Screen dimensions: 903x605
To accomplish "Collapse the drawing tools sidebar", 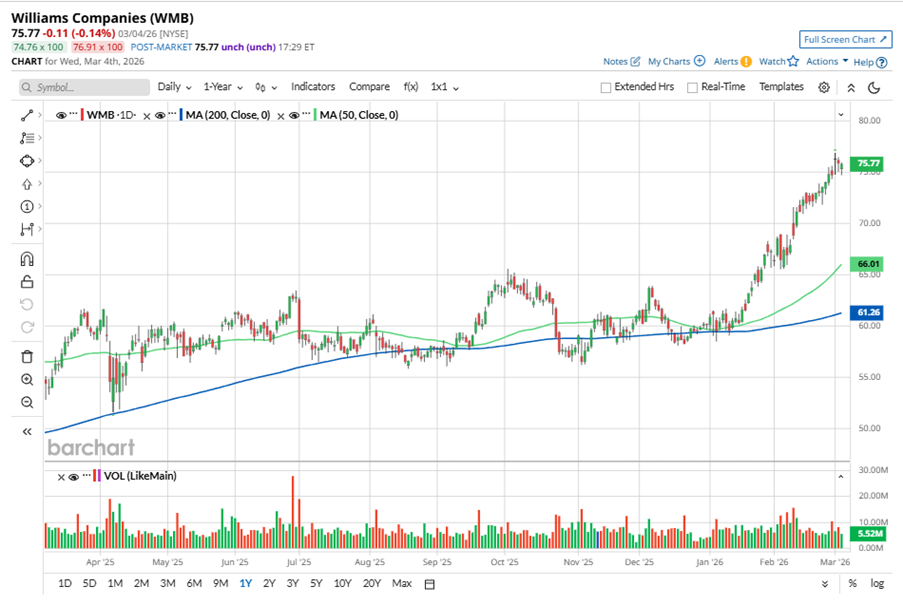I will [27, 432].
